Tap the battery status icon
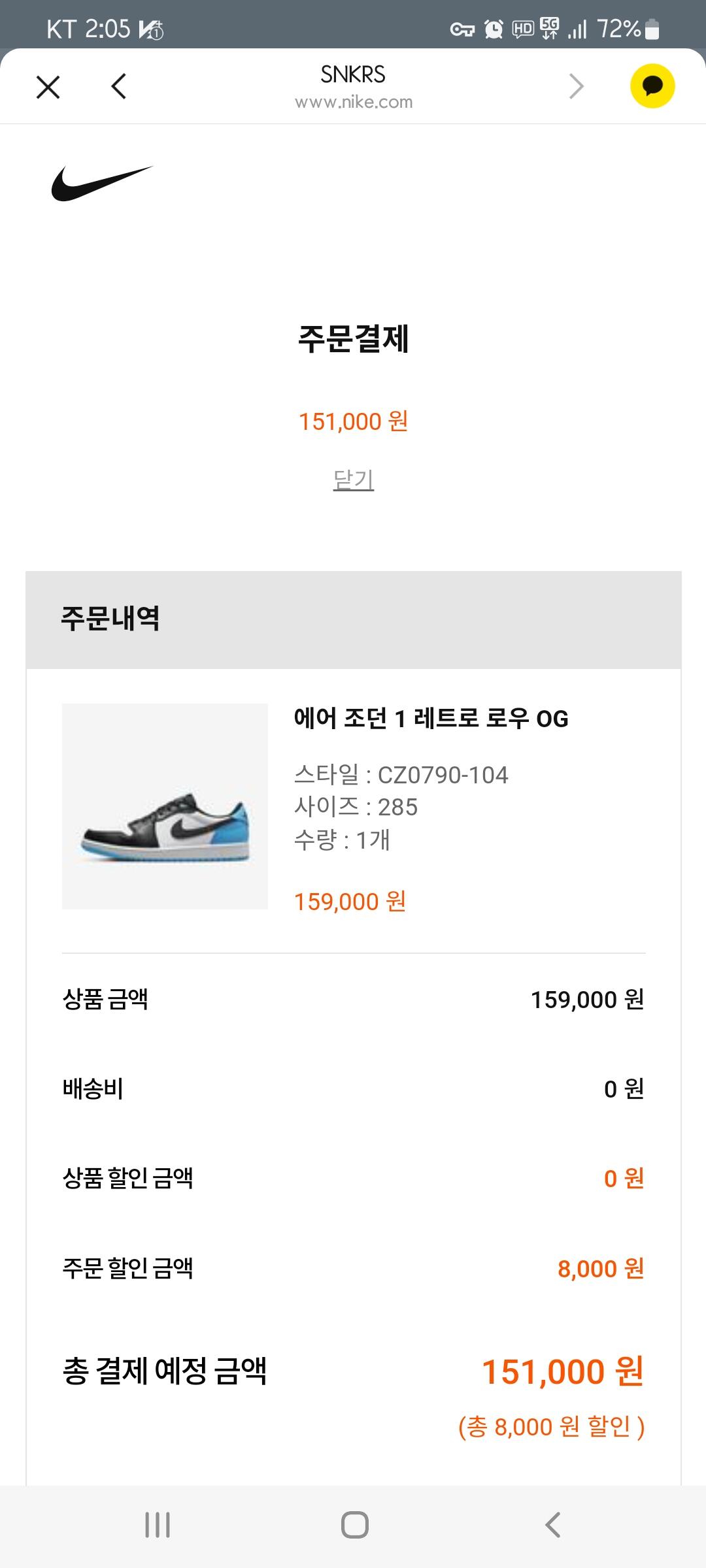 652,29
